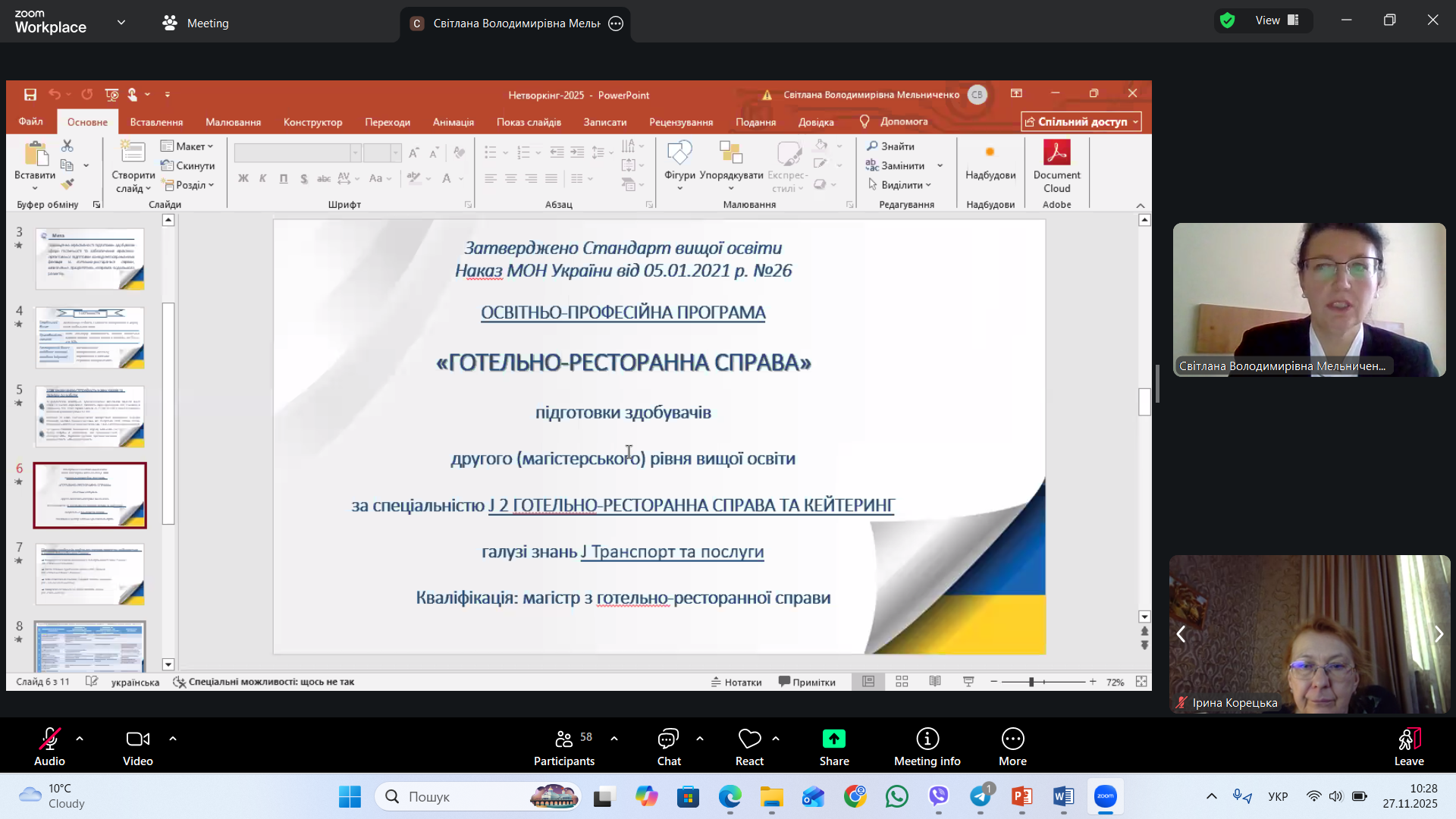This screenshot has width=1456, height=819.
Task: Expand the View layout dropdown
Action: (x=1278, y=20)
